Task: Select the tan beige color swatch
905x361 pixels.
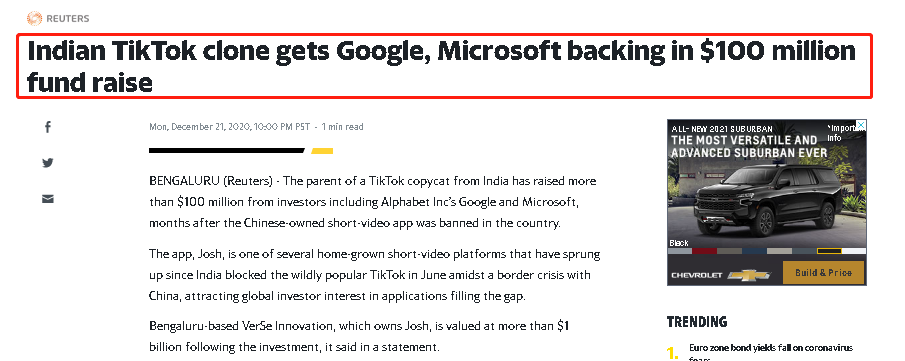Action: pyautogui.click(x=779, y=251)
